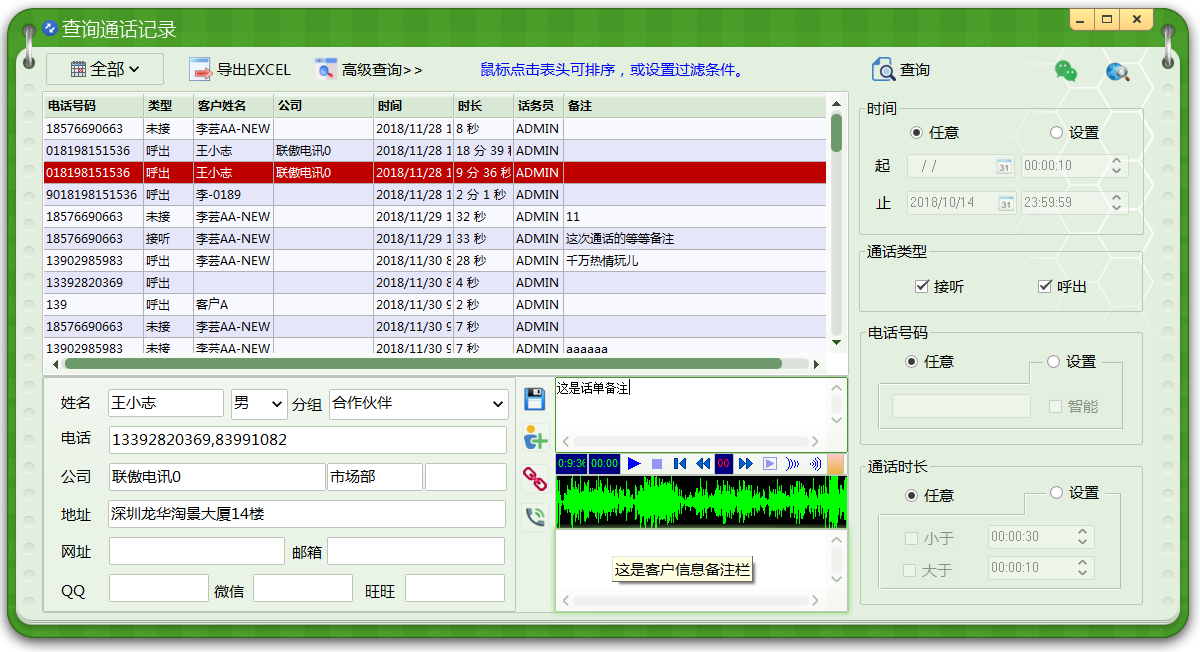Click the red chain link icon
The width and height of the screenshot is (1200, 652).
(x=535, y=478)
